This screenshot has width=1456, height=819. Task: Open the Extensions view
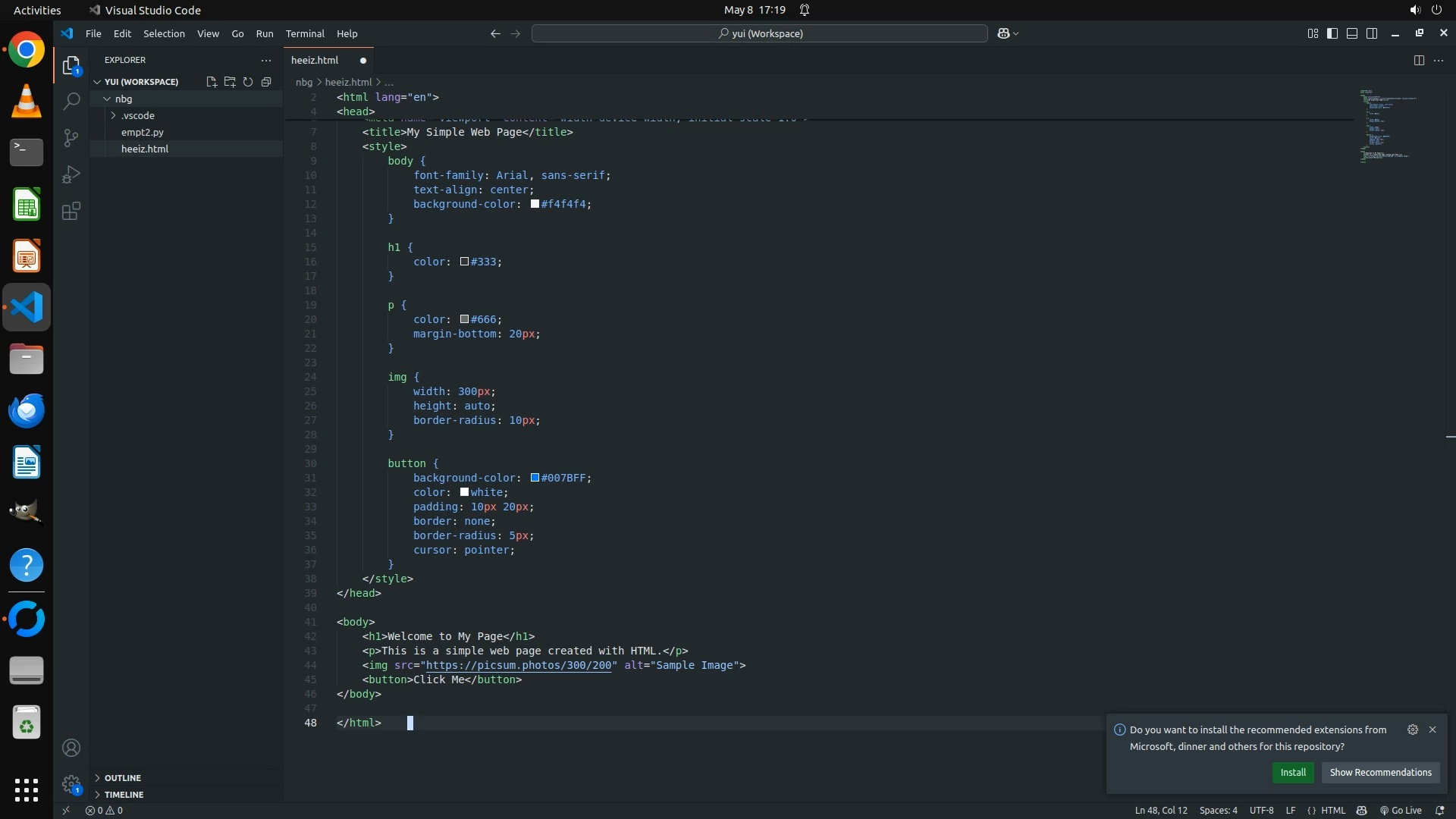(71, 212)
